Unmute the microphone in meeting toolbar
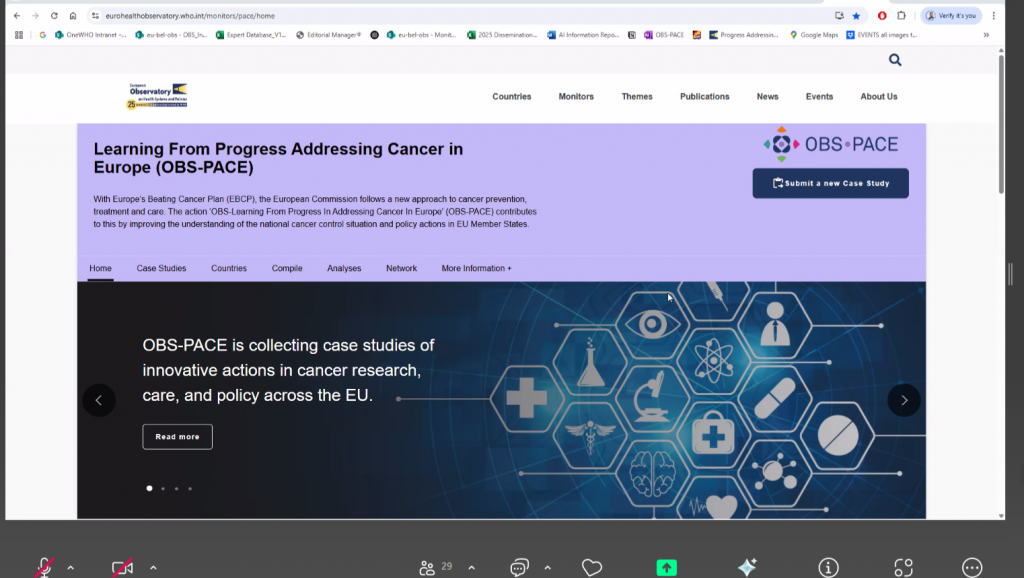The image size is (1024, 578). (x=44, y=567)
